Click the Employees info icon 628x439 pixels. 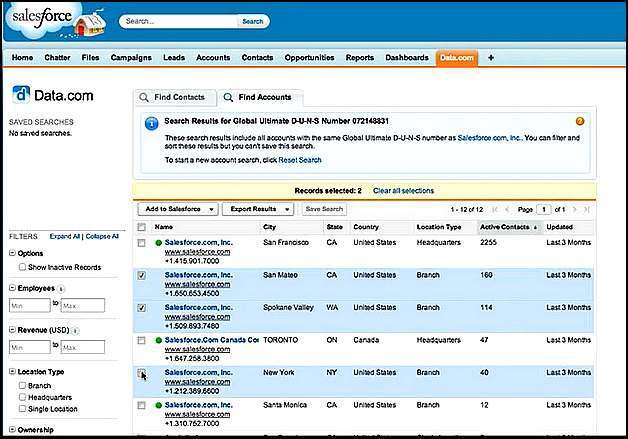tap(61, 289)
